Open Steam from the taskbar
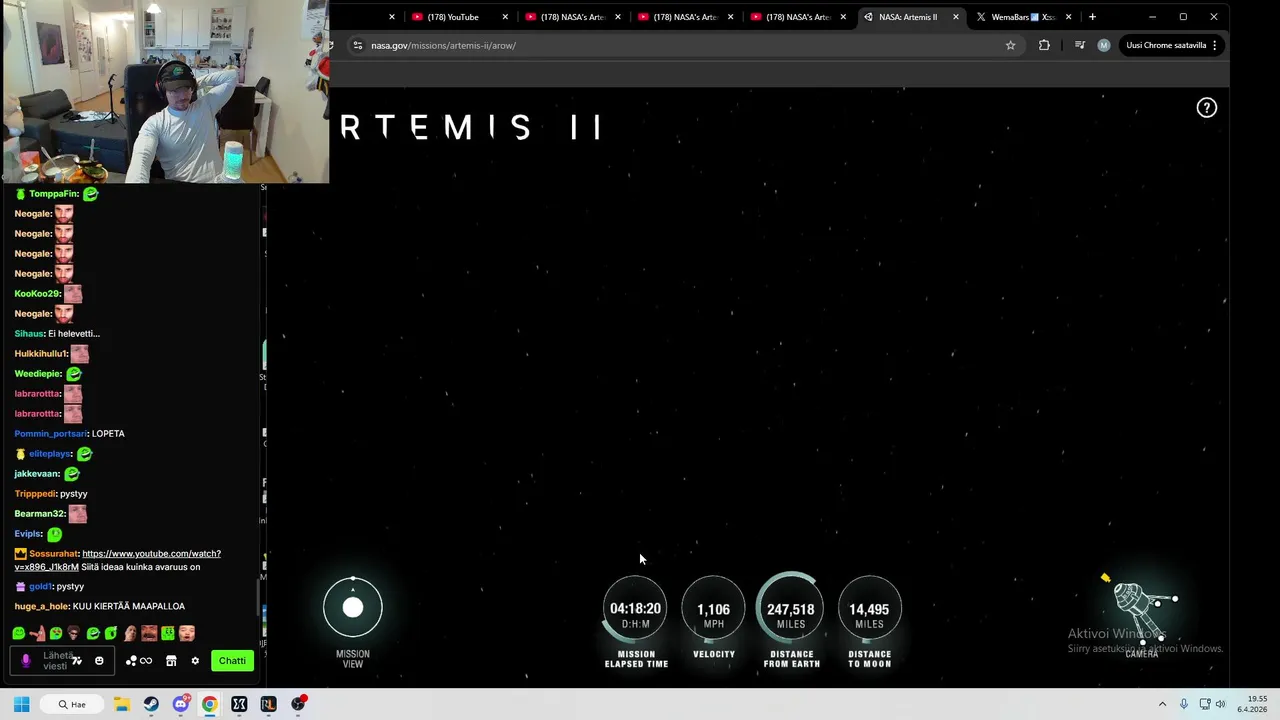1280x720 pixels. point(151,704)
